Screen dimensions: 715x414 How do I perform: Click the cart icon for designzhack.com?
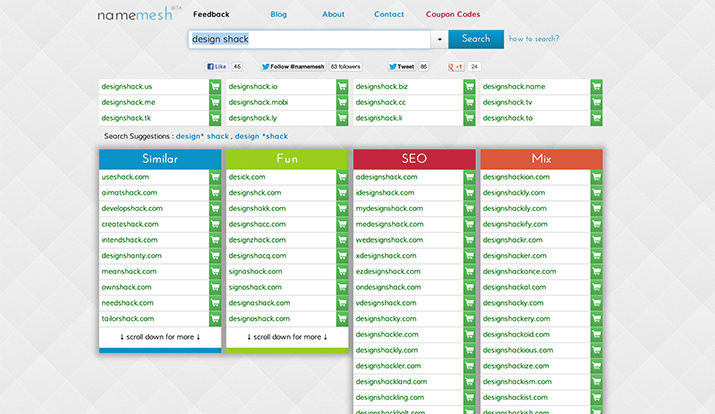tap(342, 240)
